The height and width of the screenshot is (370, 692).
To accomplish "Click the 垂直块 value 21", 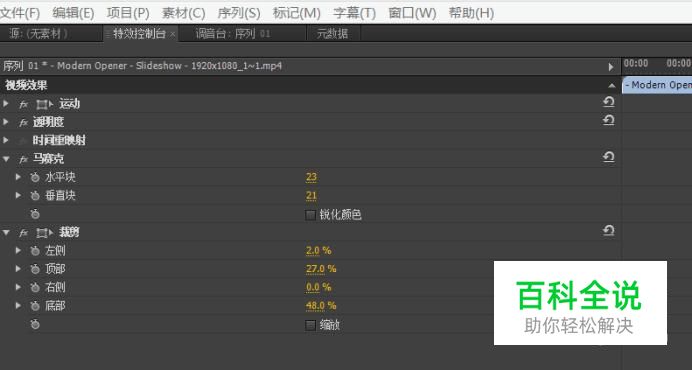I will 311,195.
